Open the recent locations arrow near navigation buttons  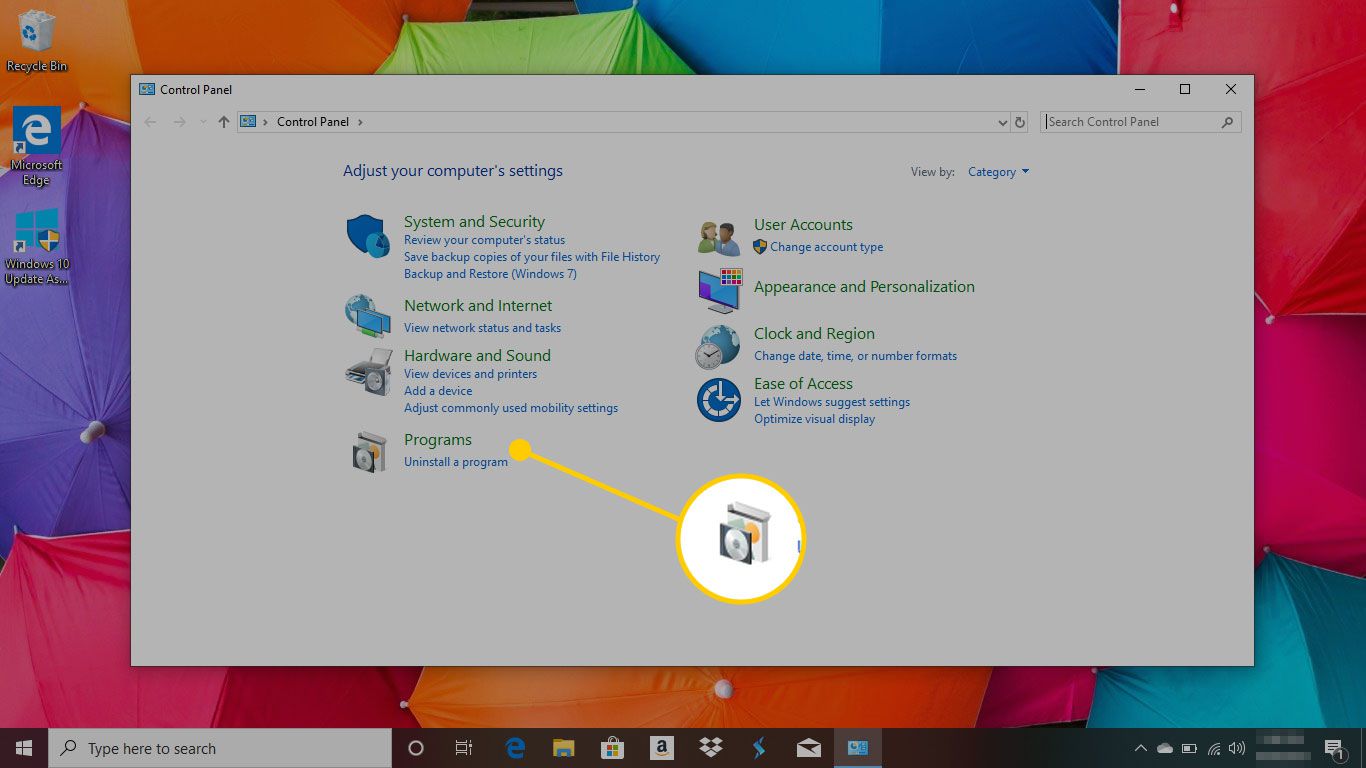(x=203, y=122)
